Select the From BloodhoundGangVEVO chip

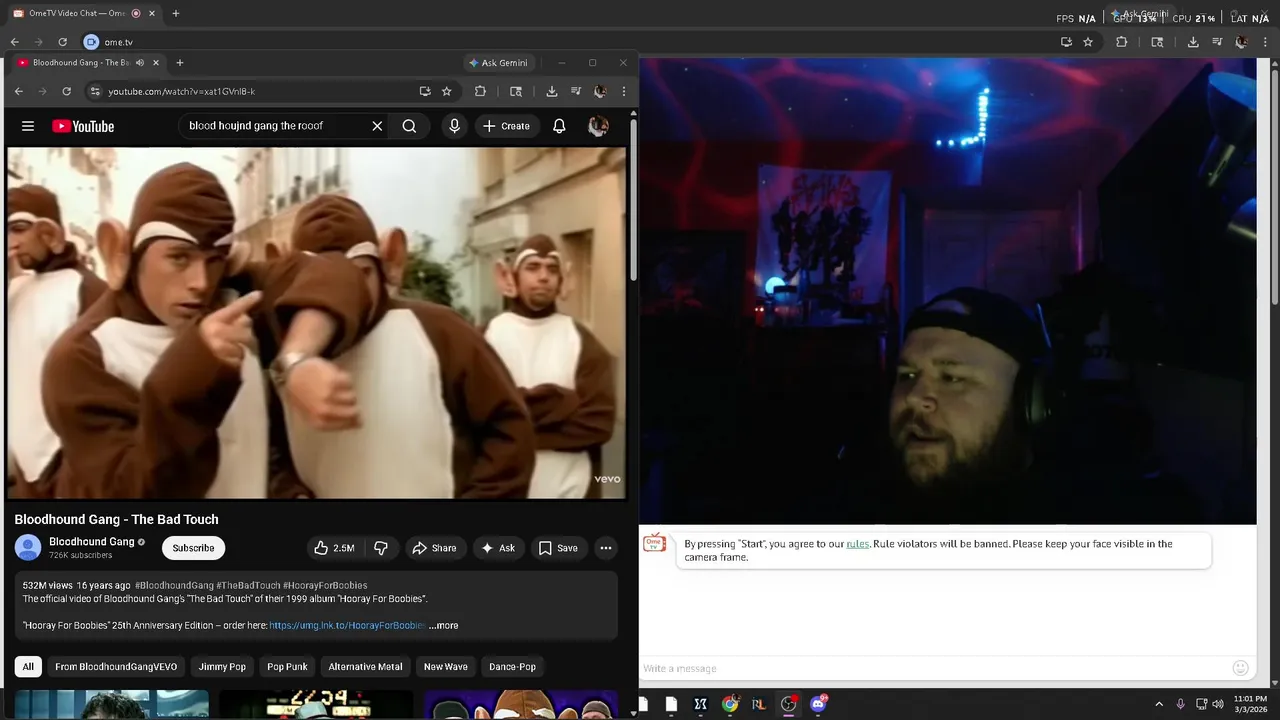tap(116, 667)
